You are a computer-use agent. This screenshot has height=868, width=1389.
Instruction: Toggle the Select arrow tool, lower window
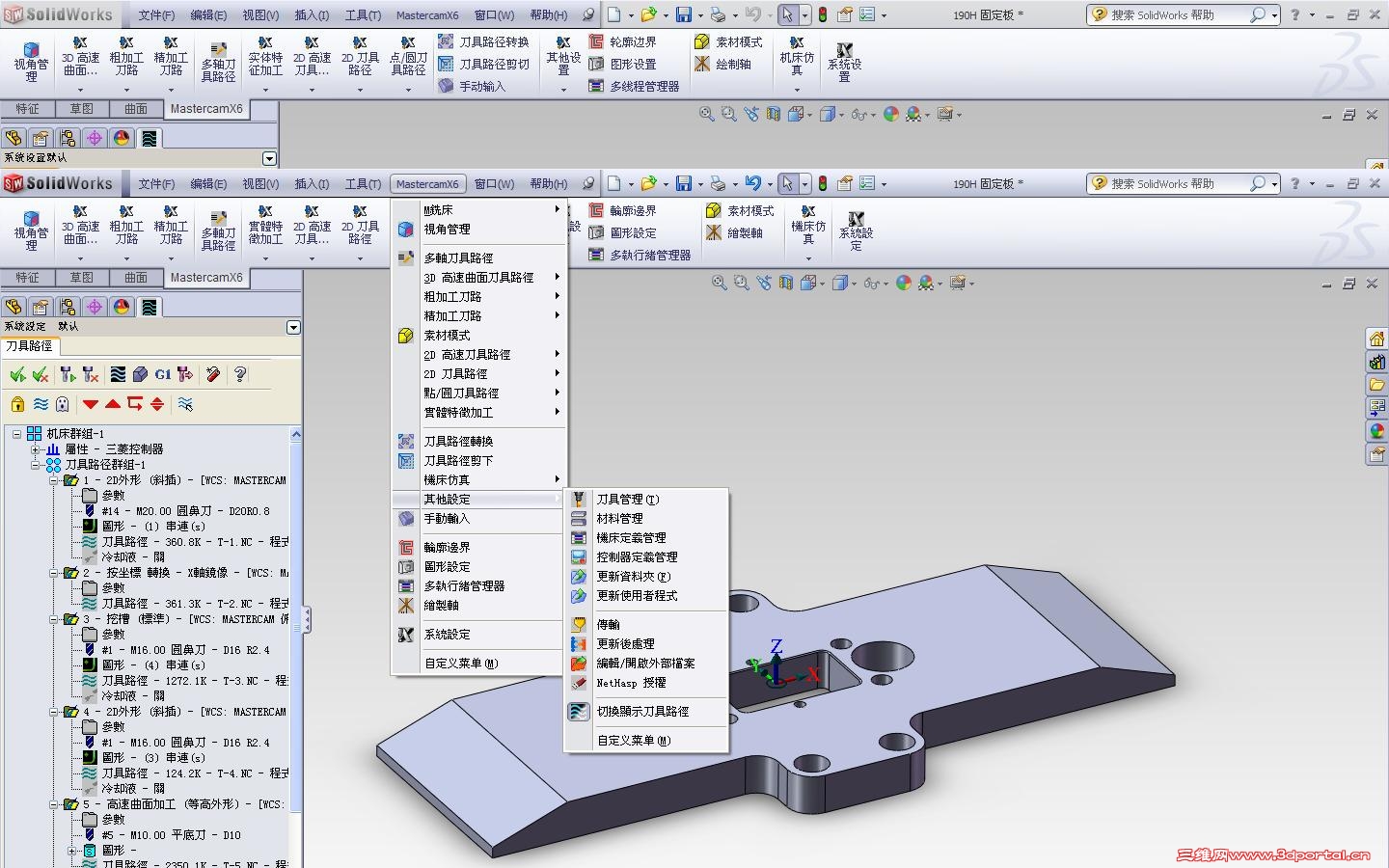(x=788, y=183)
